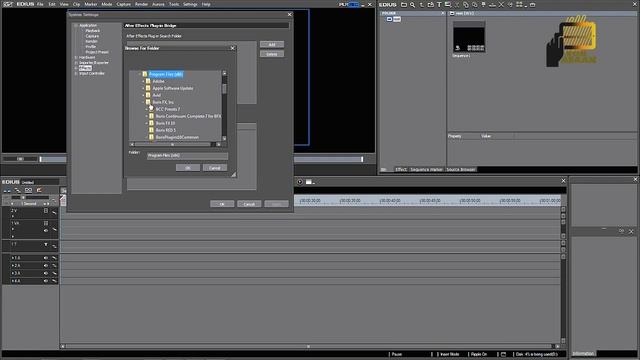Viewport: 640px width, 360px height.
Task: Click the move-up-folder arrow icon in Bin toolbar
Action: click(x=422, y=4)
